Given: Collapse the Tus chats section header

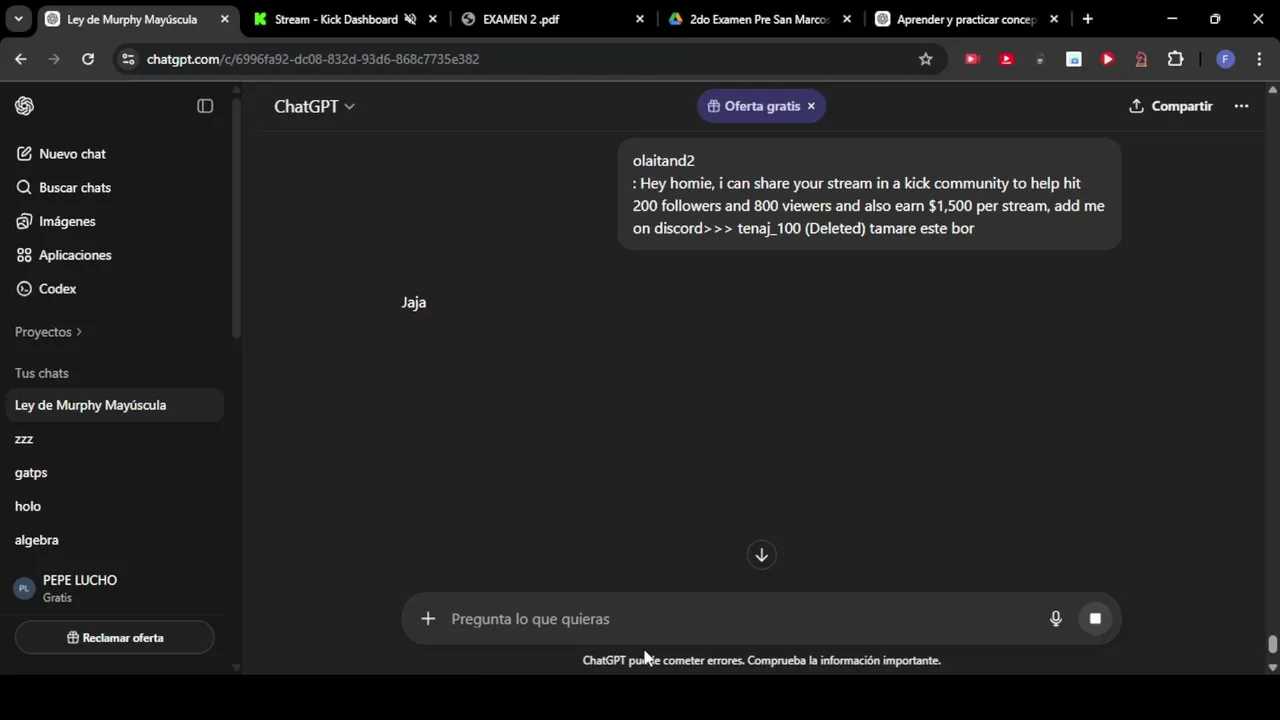Looking at the screenshot, I should (x=42, y=373).
